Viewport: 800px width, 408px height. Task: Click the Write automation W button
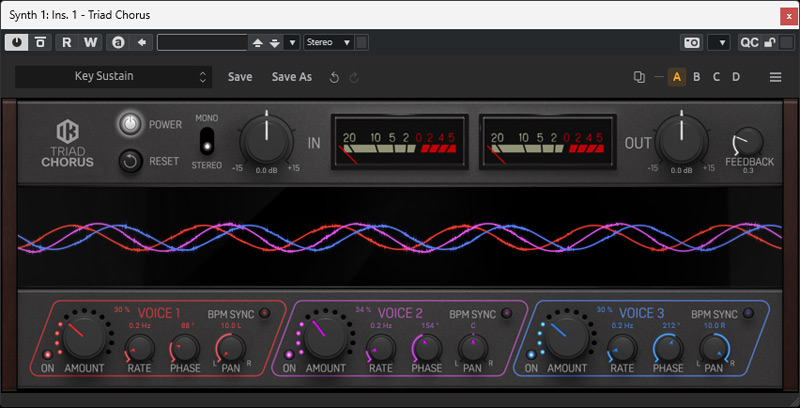(90, 42)
